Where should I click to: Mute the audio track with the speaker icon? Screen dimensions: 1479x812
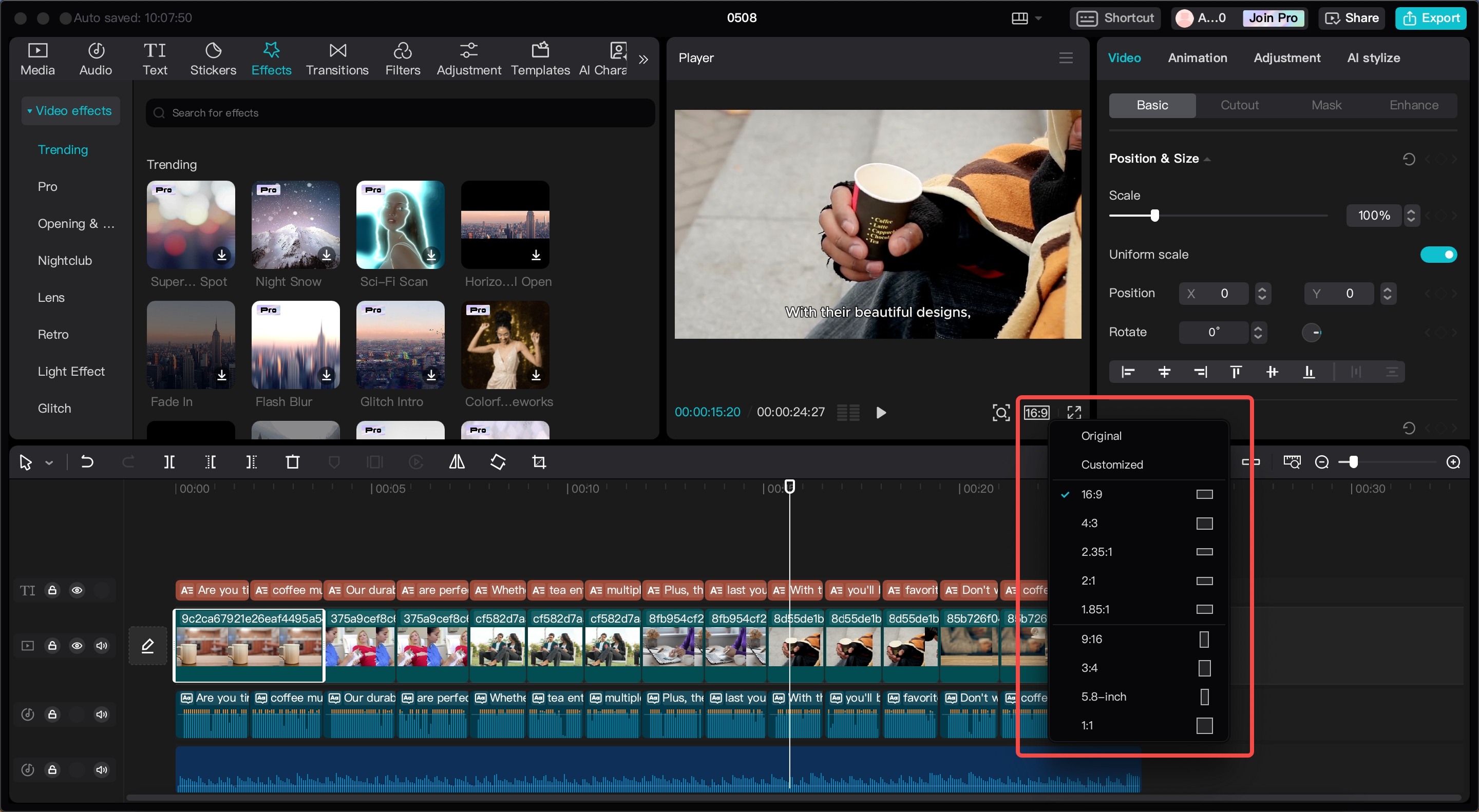click(x=102, y=714)
